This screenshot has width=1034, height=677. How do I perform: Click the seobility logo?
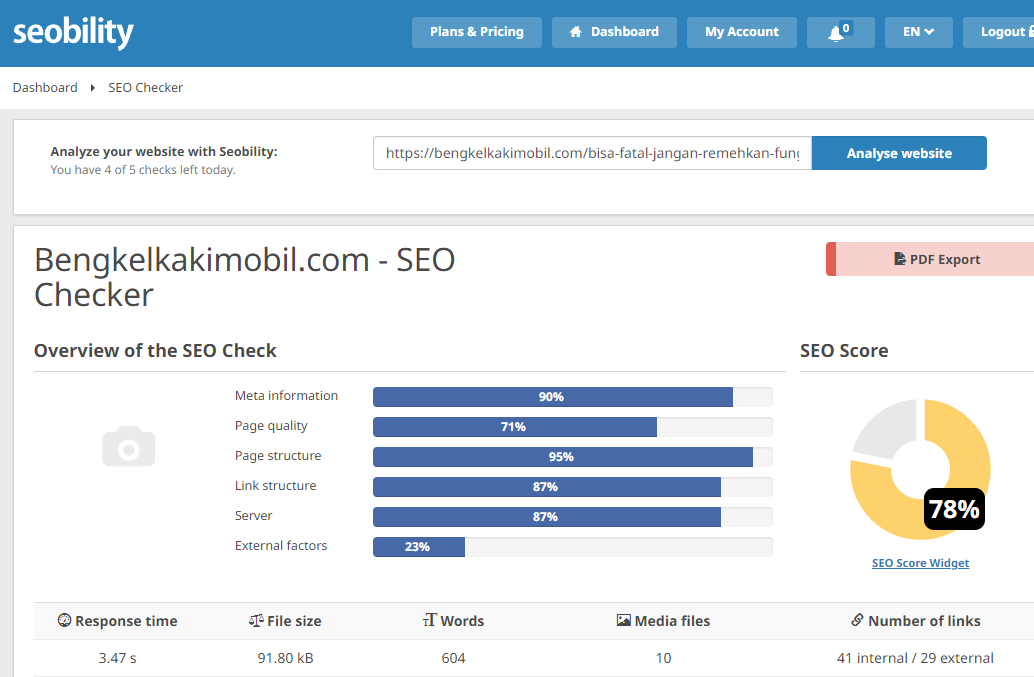click(73, 32)
